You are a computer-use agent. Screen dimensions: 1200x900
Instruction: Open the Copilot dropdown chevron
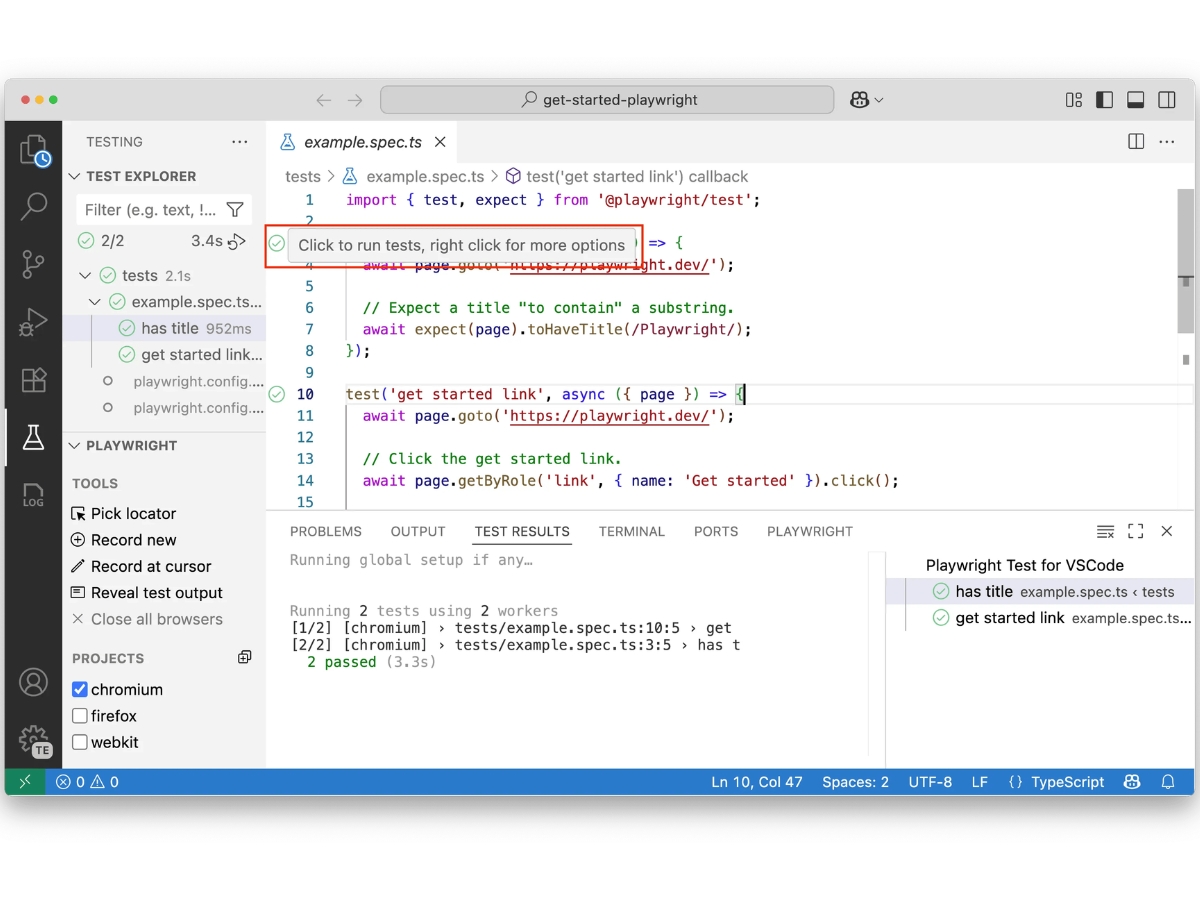879,100
